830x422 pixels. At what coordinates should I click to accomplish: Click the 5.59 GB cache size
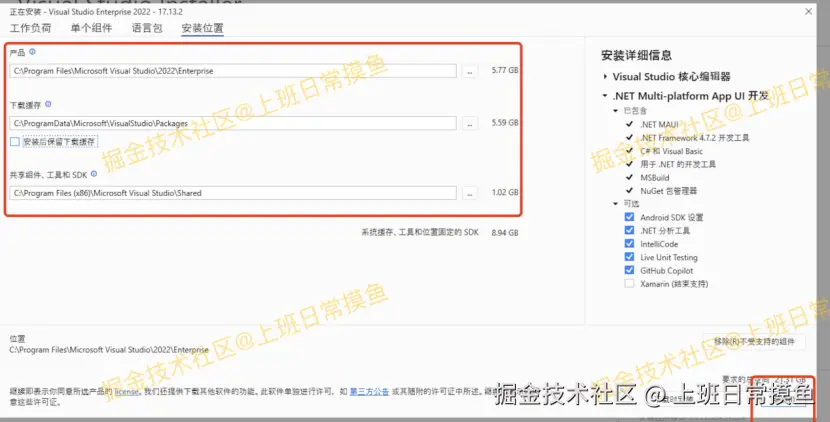pos(504,122)
